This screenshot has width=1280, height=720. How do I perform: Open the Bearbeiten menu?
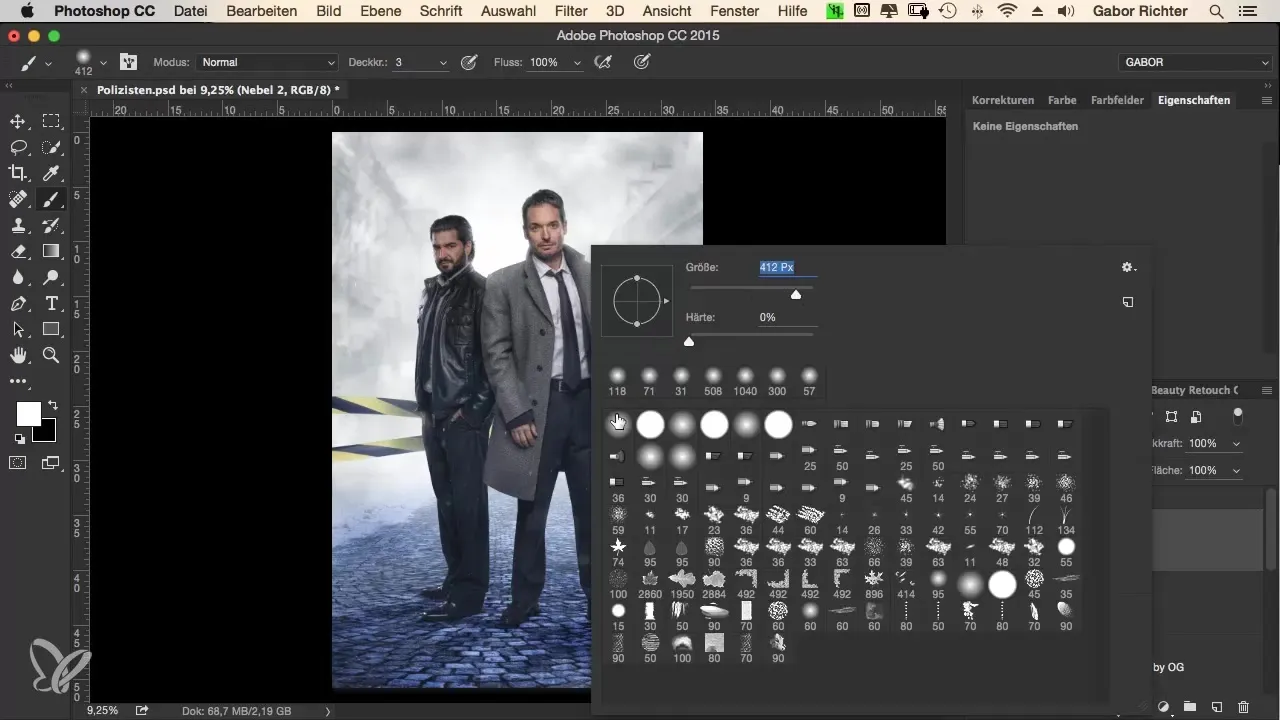[262, 11]
